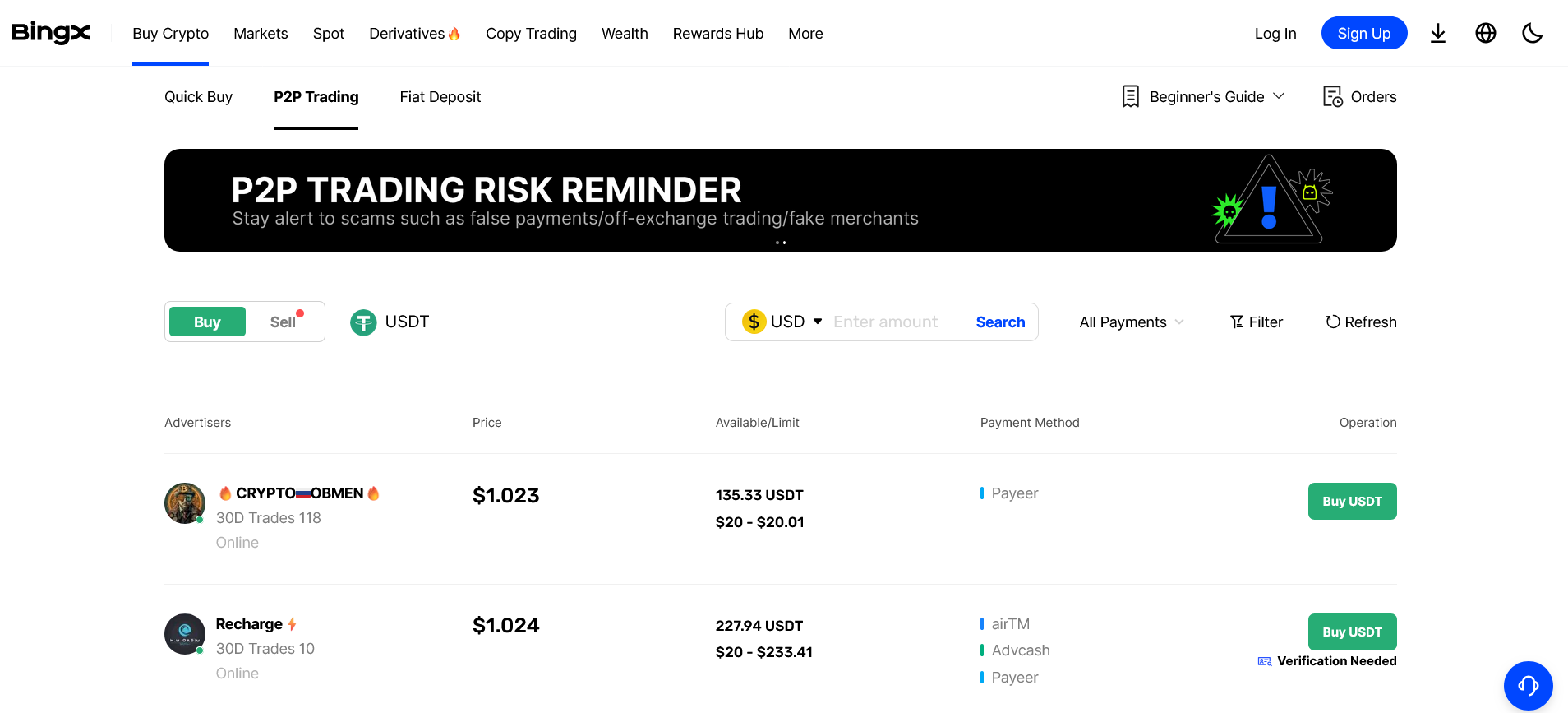The image size is (1568, 713).
Task: Click the $20 - $20.01 limit
Action: pos(760,522)
